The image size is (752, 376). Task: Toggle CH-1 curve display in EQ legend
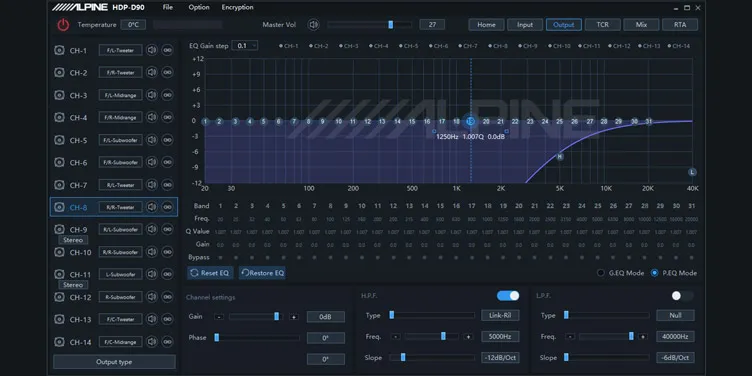coord(288,46)
